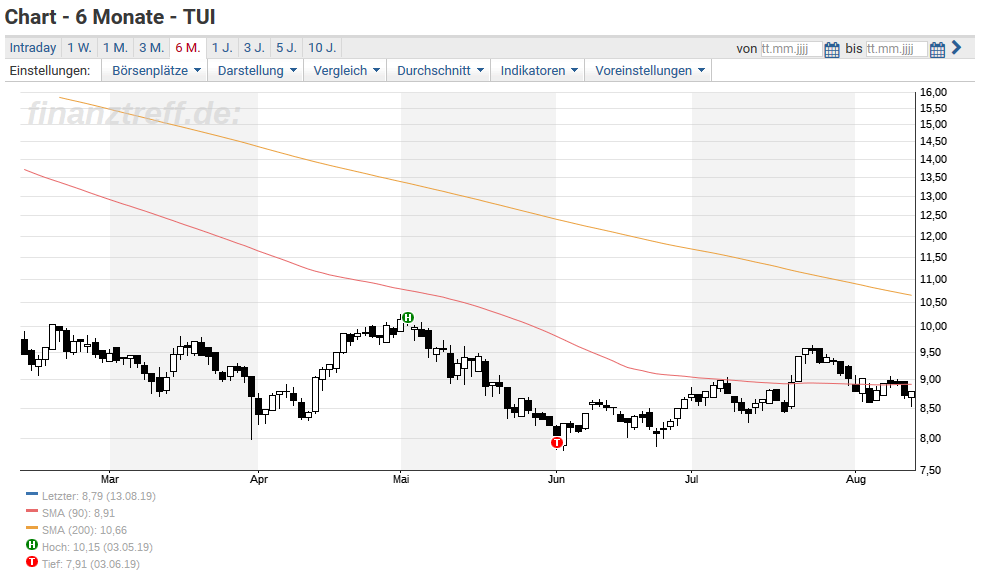This screenshot has width=983, height=578.
Task: Select the red T low marker
Action: pyautogui.click(x=557, y=443)
